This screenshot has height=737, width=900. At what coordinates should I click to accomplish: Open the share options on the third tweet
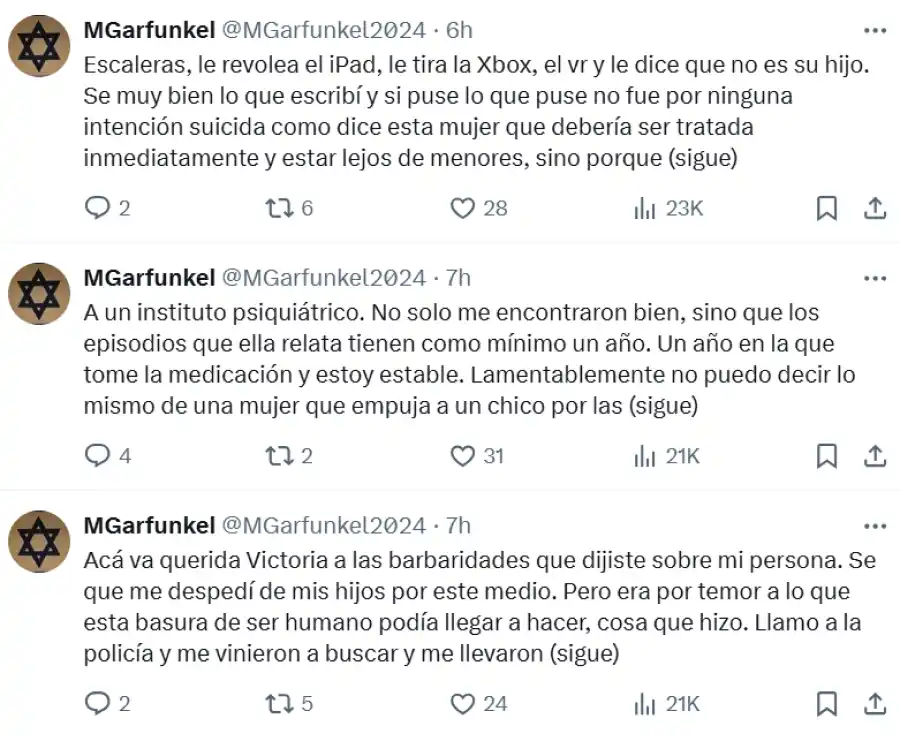pyautogui.click(x=875, y=703)
